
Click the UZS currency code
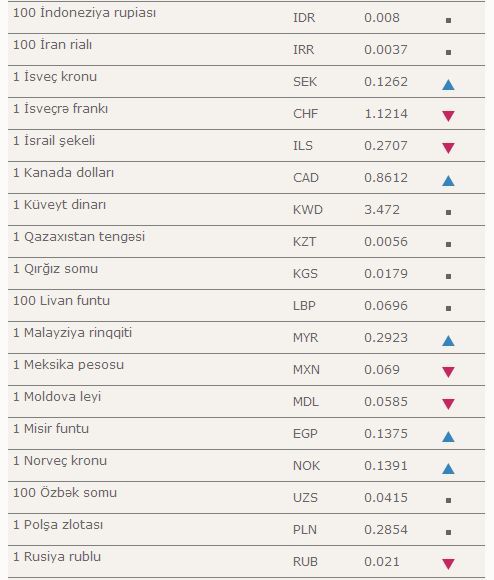[x=305, y=498]
